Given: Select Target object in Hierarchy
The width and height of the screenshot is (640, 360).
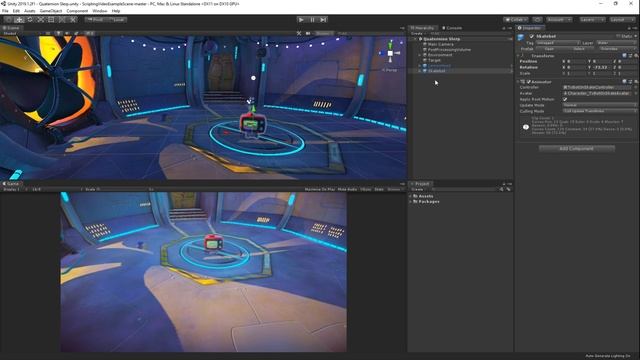Looking at the screenshot, I should [x=434, y=60].
